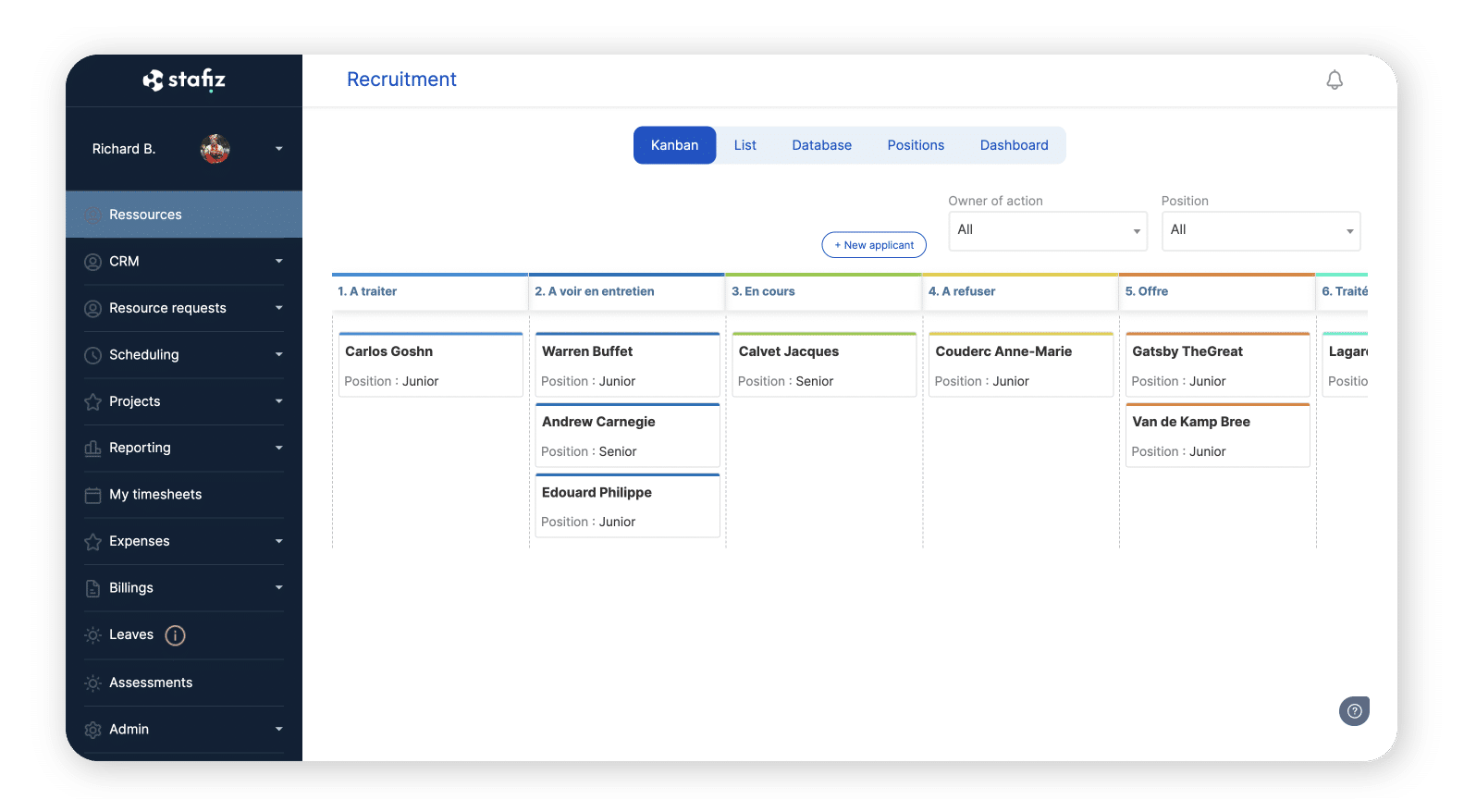Click the Admin gear icon
The image size is (1464, 812).
click(x=92, y=730)
